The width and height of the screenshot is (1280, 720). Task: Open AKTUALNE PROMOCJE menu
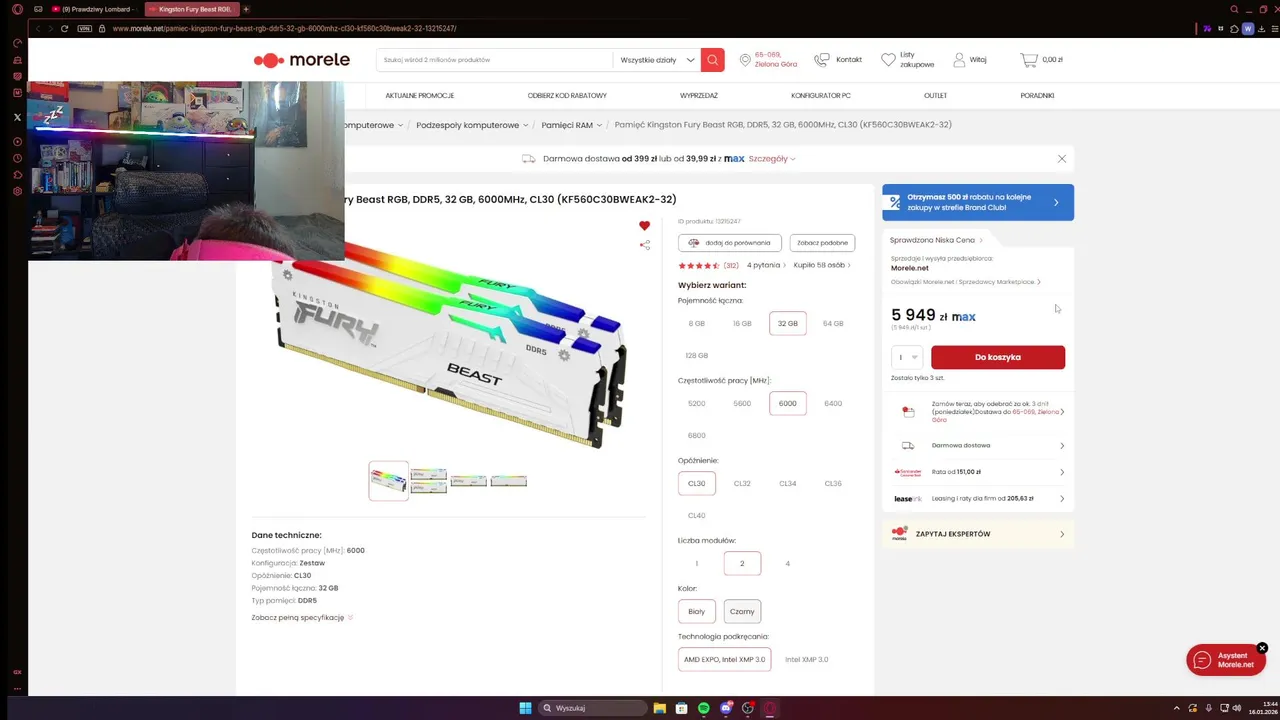click(420, 96)
